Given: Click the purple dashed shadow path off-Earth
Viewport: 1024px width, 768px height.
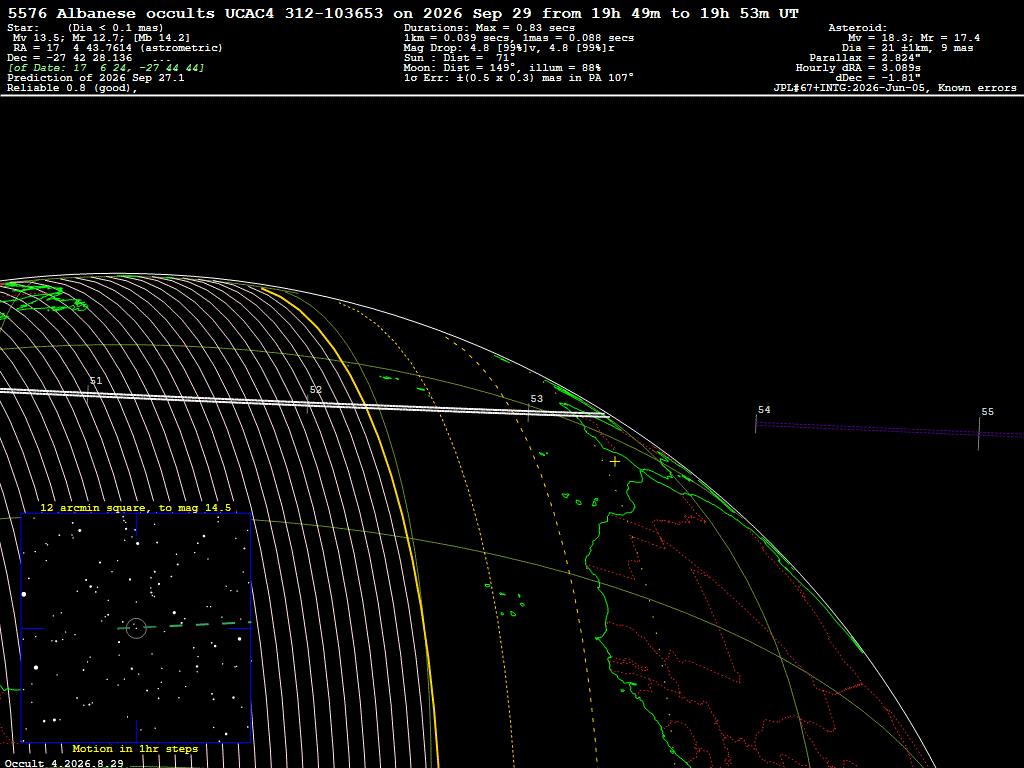Looking at the screenshot, I should pos(889,429).
